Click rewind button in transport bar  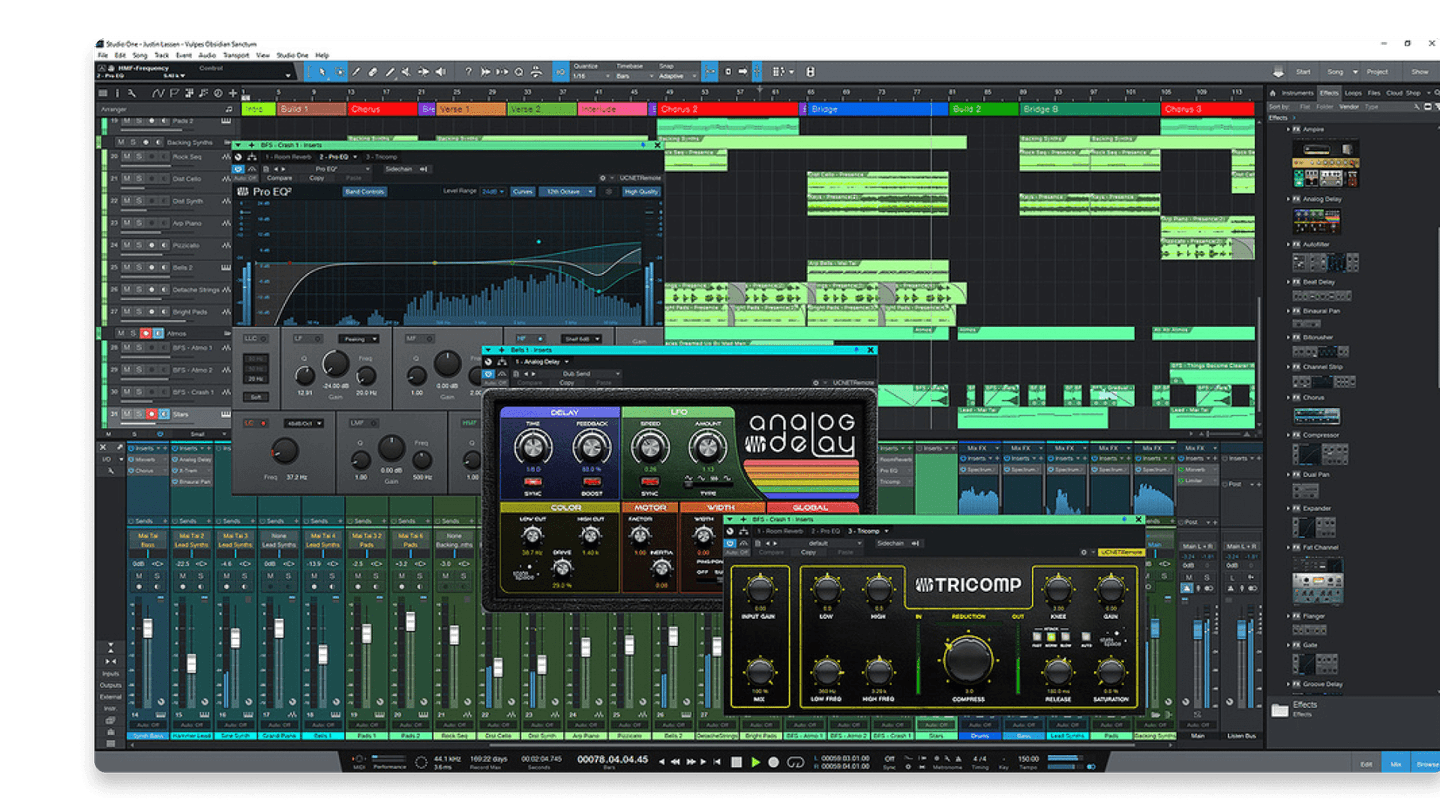pyautogui.click(x=675, y=762)
